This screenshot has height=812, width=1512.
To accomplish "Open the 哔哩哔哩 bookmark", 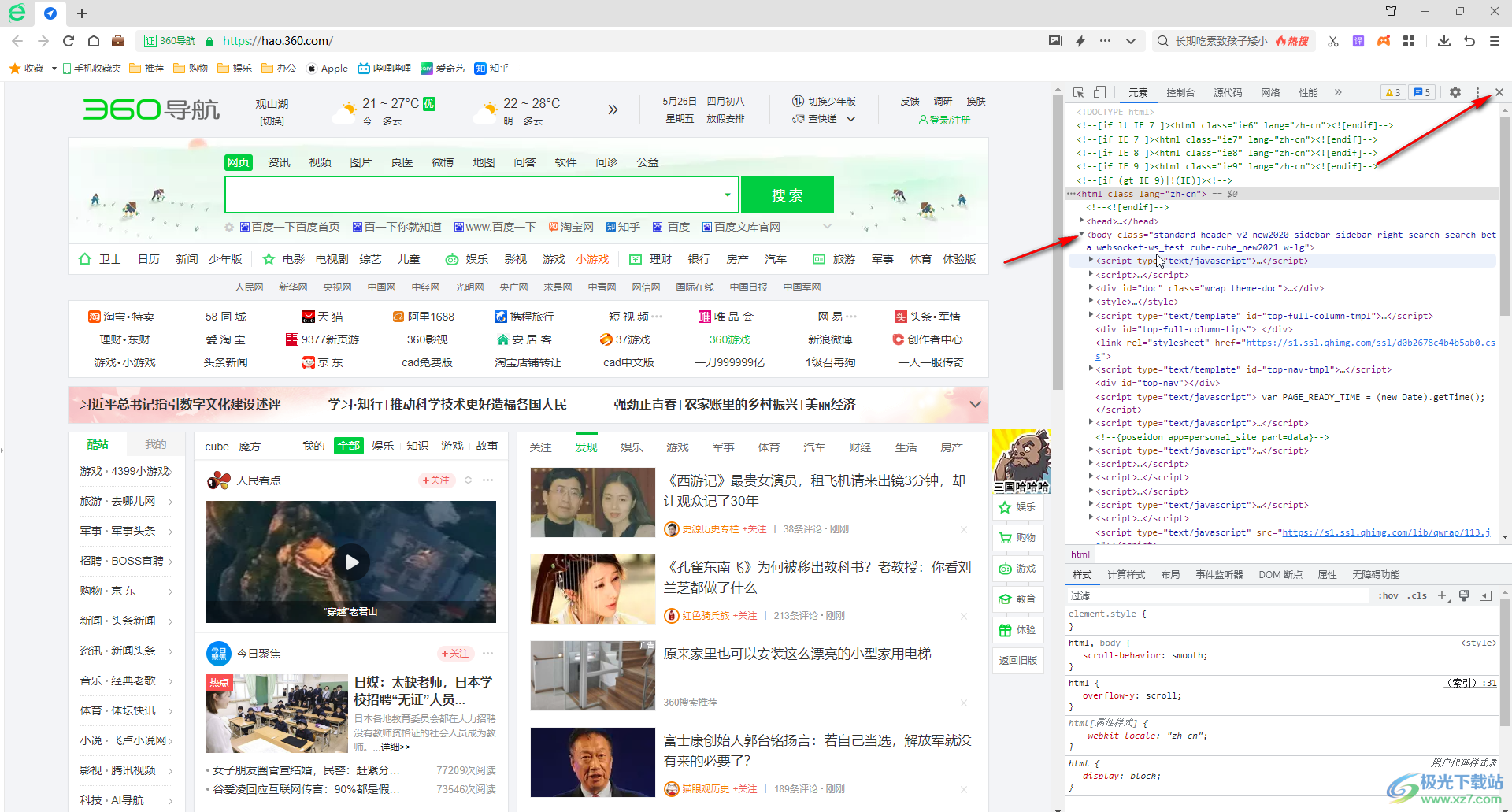I will [x=384, y=69].
